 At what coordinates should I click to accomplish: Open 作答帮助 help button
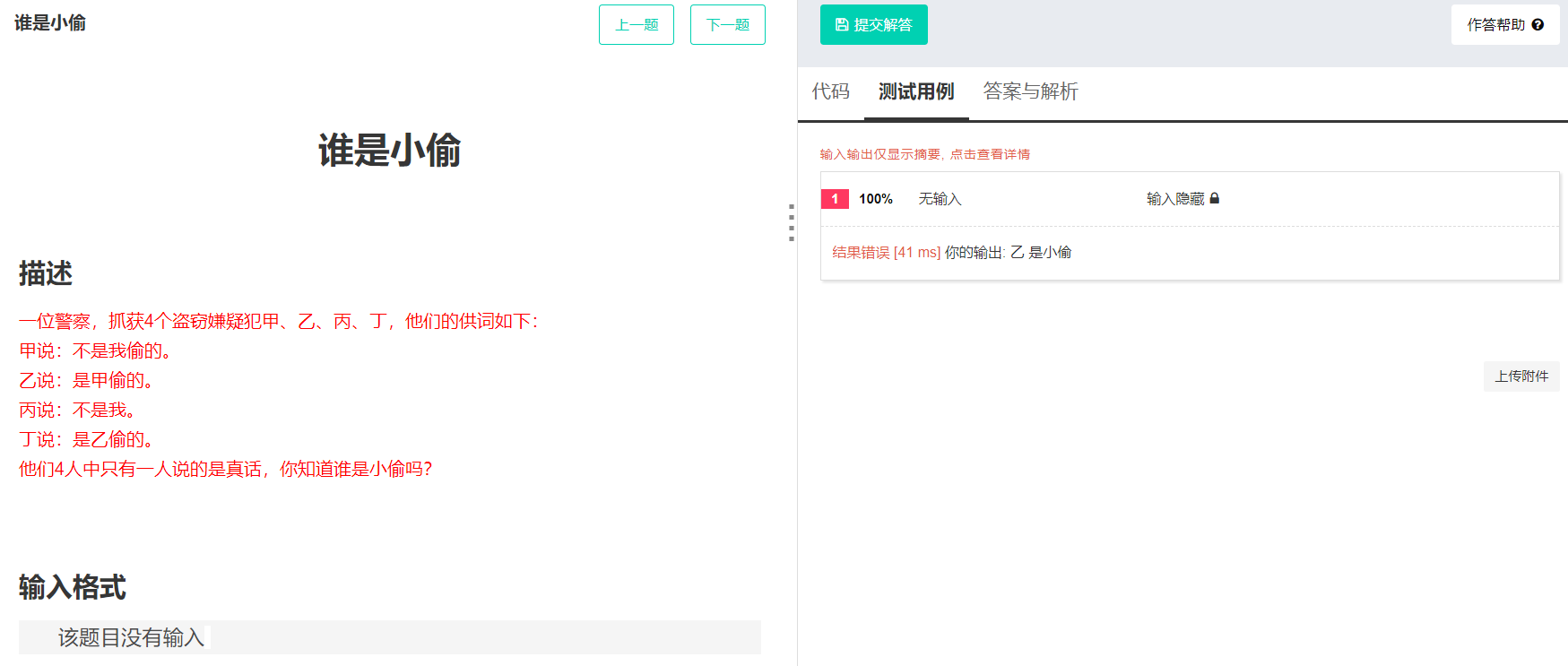tap(1505, 24)
